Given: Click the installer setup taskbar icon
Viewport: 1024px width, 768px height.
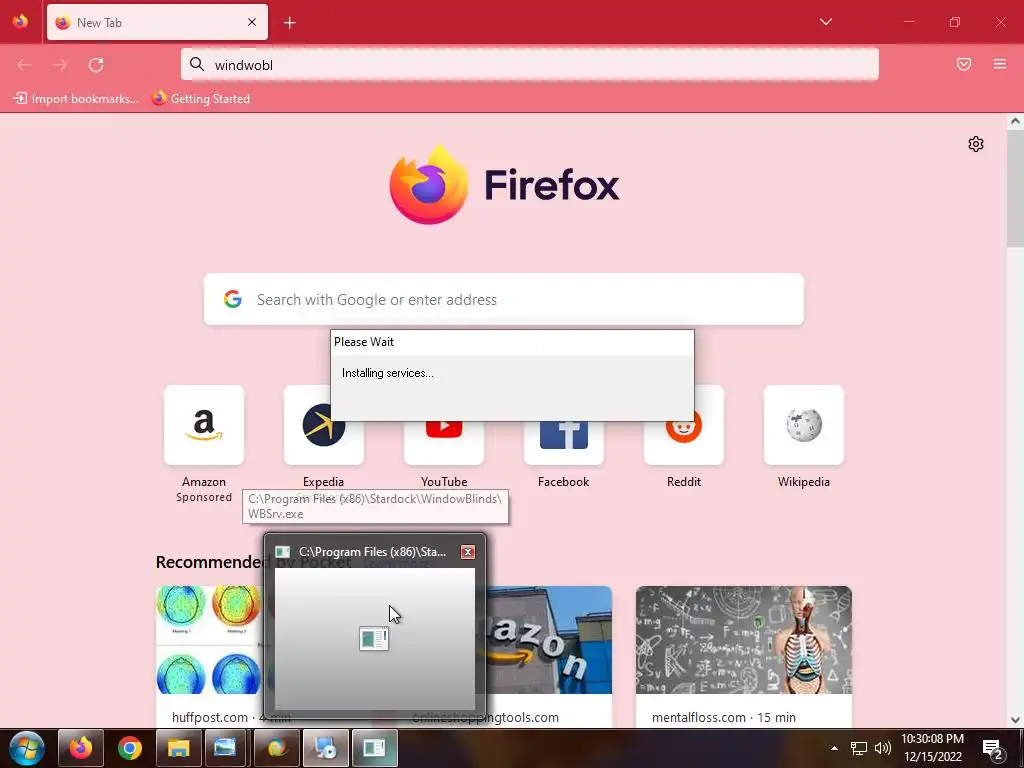Looking at the screenshot, I should [x=325, y=748].
